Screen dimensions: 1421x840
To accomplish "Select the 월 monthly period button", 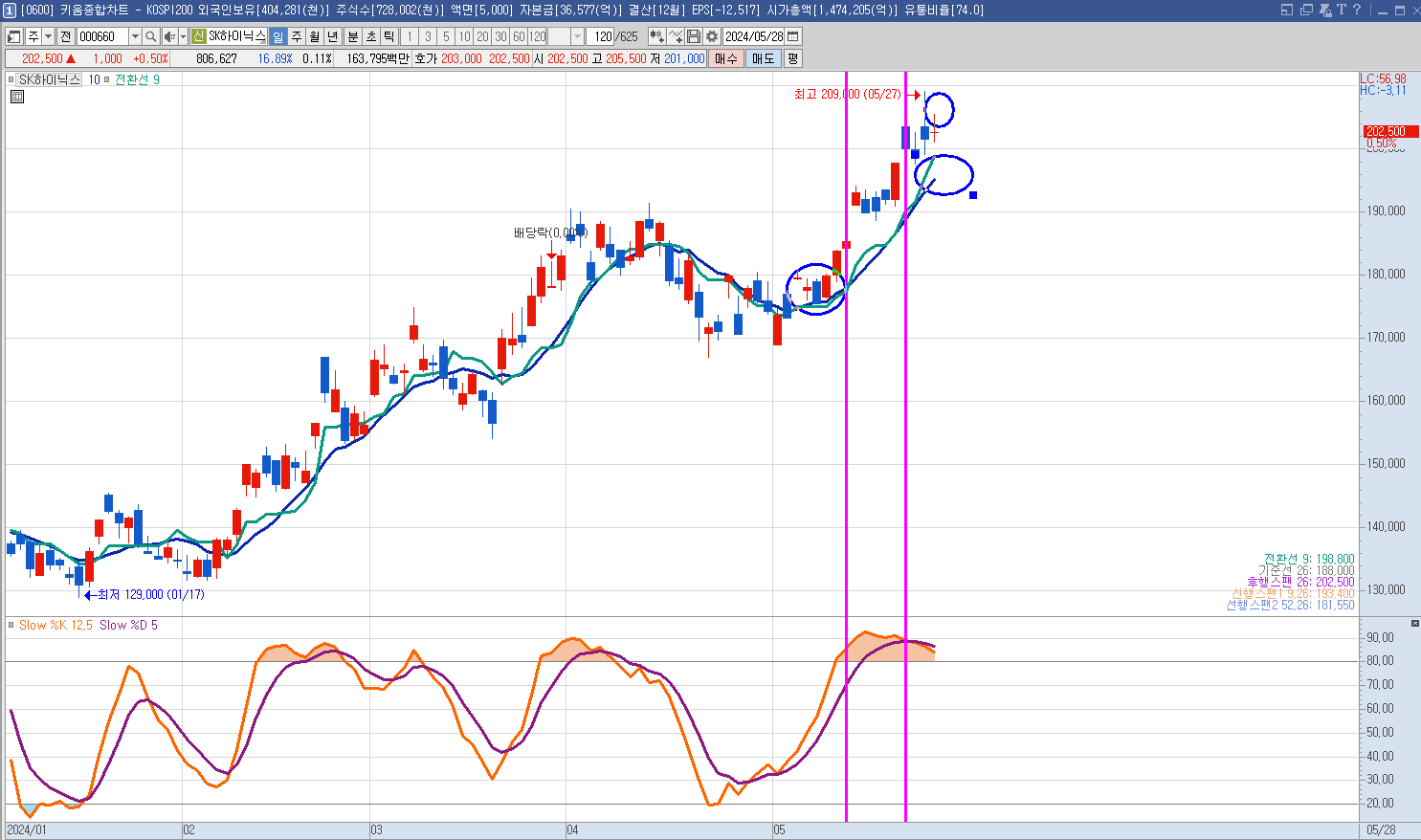I will point(315,36).
